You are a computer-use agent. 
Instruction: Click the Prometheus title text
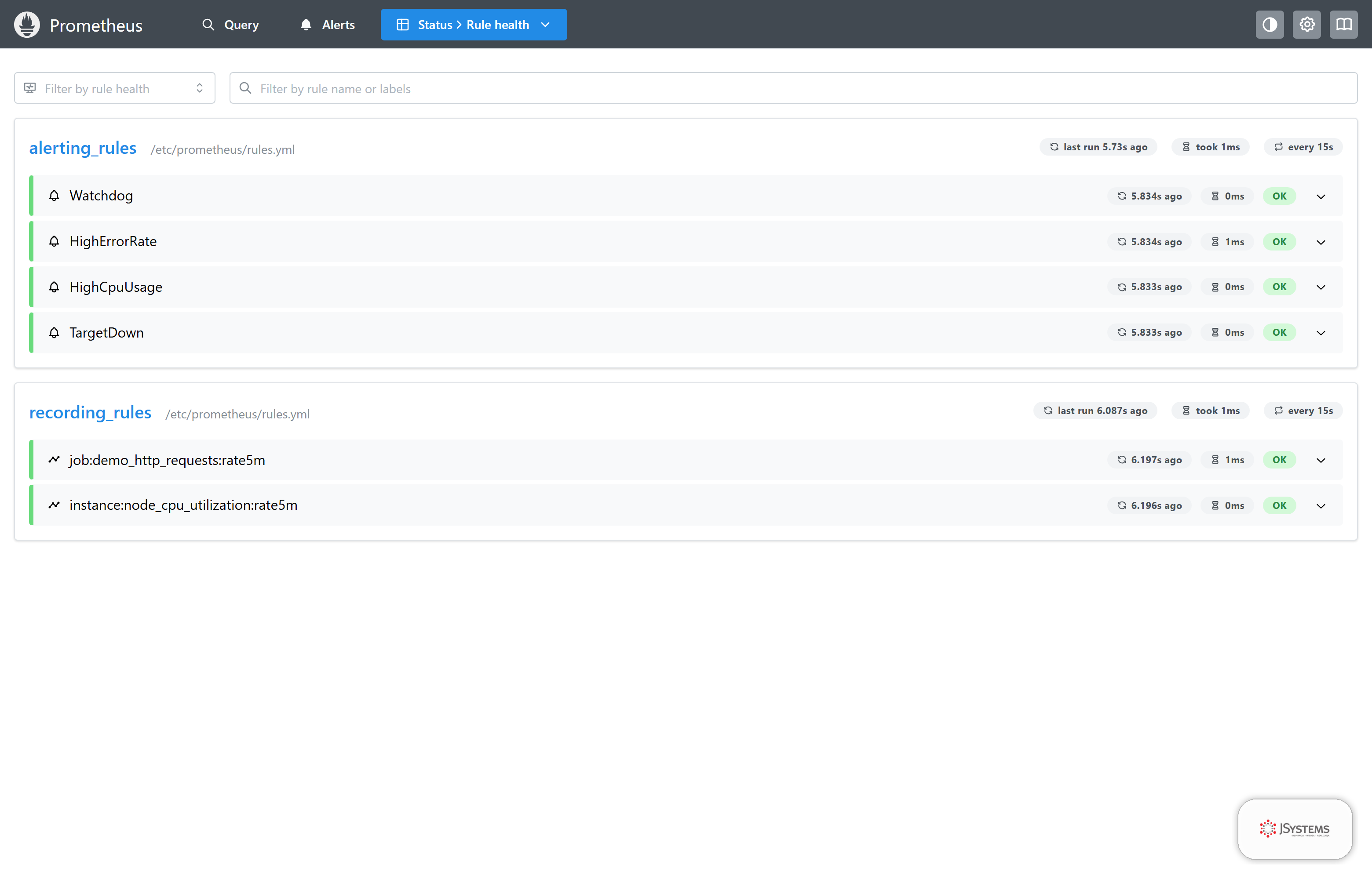point(96,25)
